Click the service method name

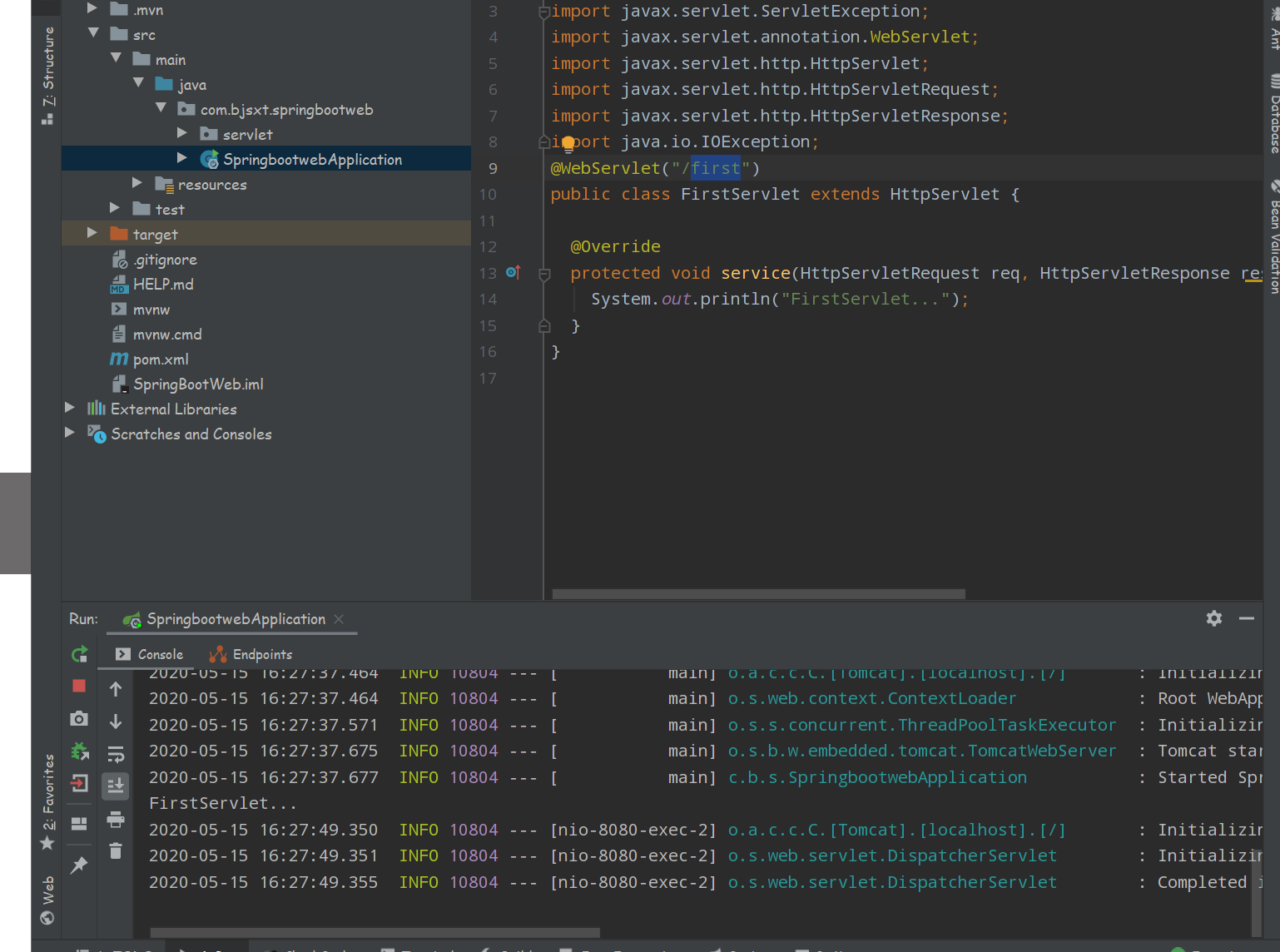pyautogui.click(x=756, y=273)
